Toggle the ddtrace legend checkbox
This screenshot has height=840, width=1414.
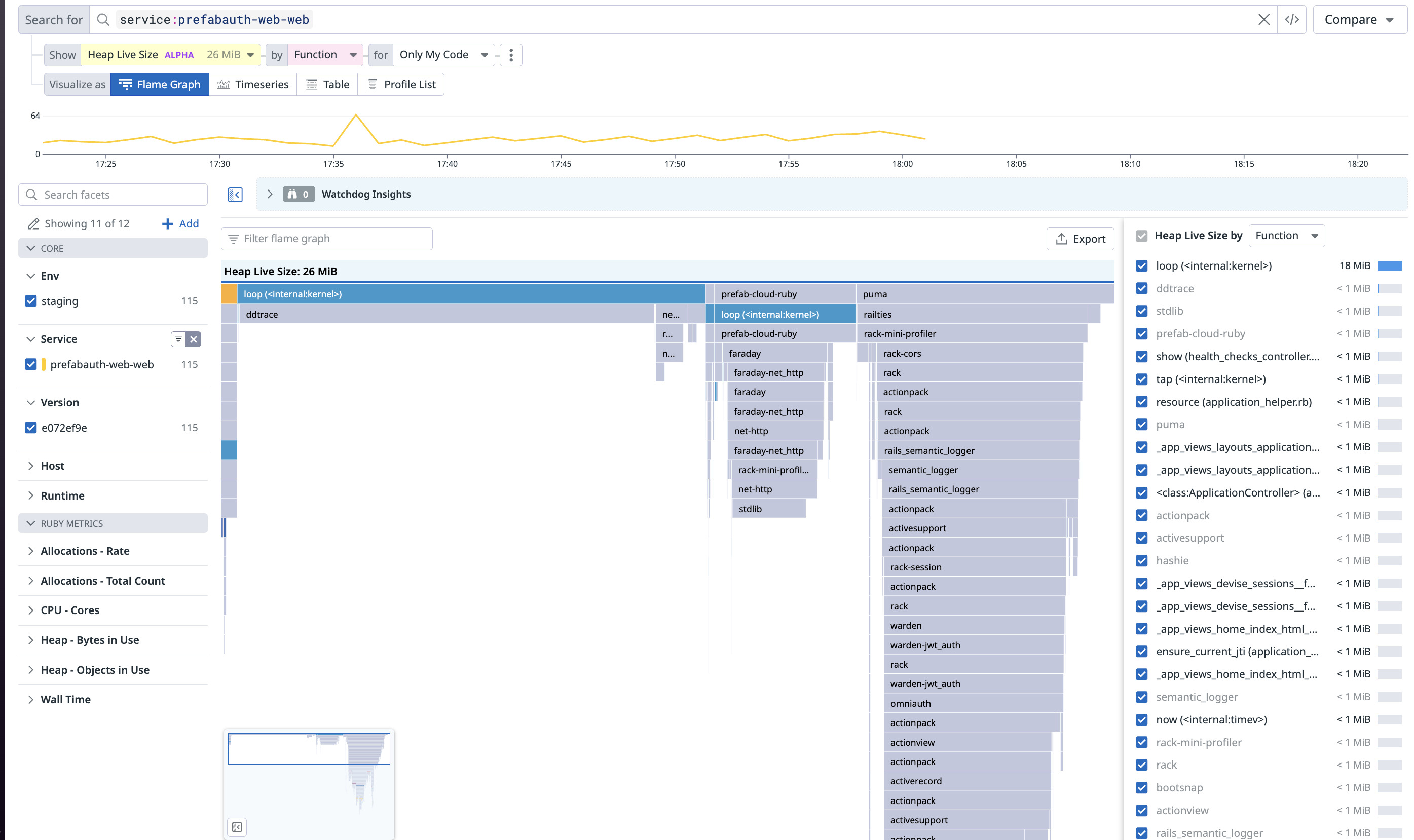coord(1141,289)
